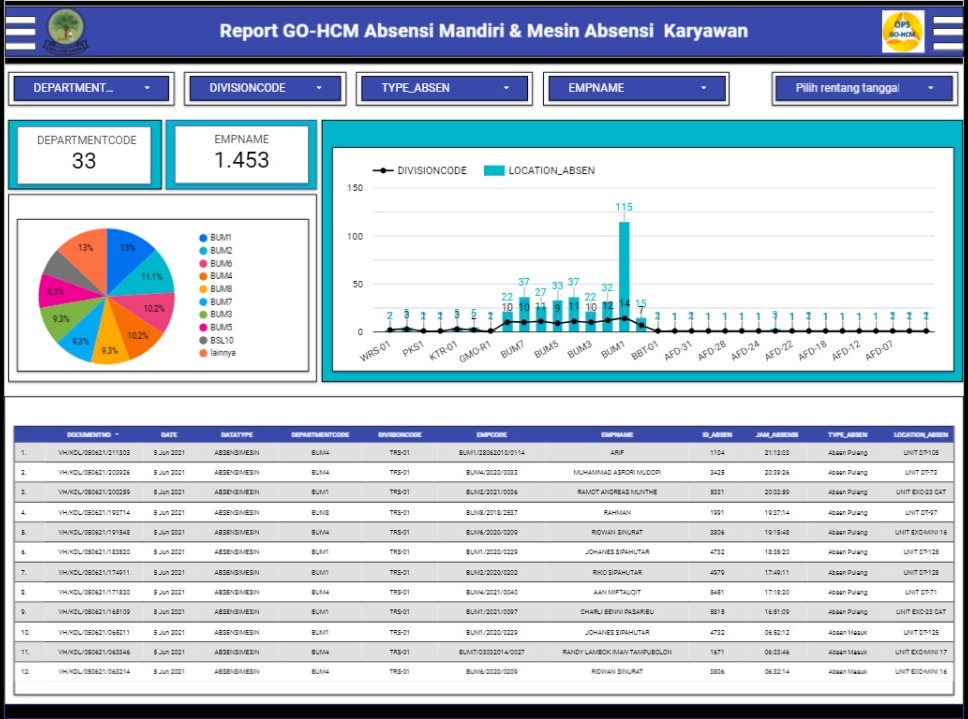Image resolution: width=968 pixels, height=719 pixels.
Task: Sort table by the JAM_ABSENSI column header
Action: tap(776, 435)
